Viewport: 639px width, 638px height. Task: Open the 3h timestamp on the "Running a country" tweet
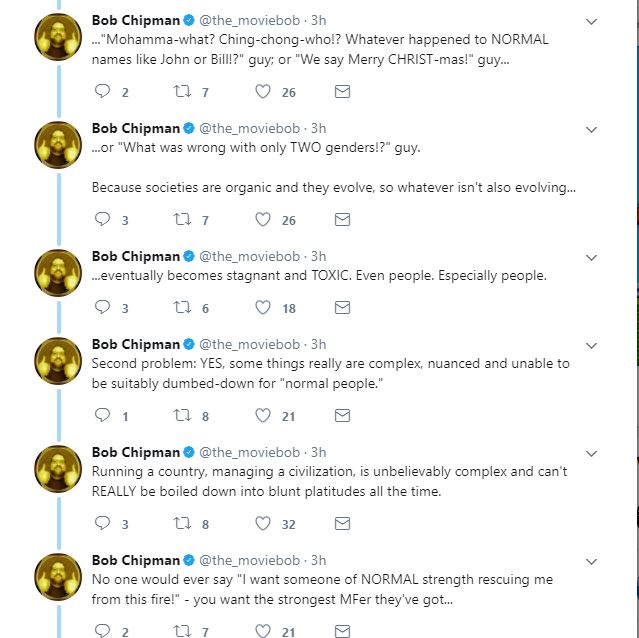319,452
